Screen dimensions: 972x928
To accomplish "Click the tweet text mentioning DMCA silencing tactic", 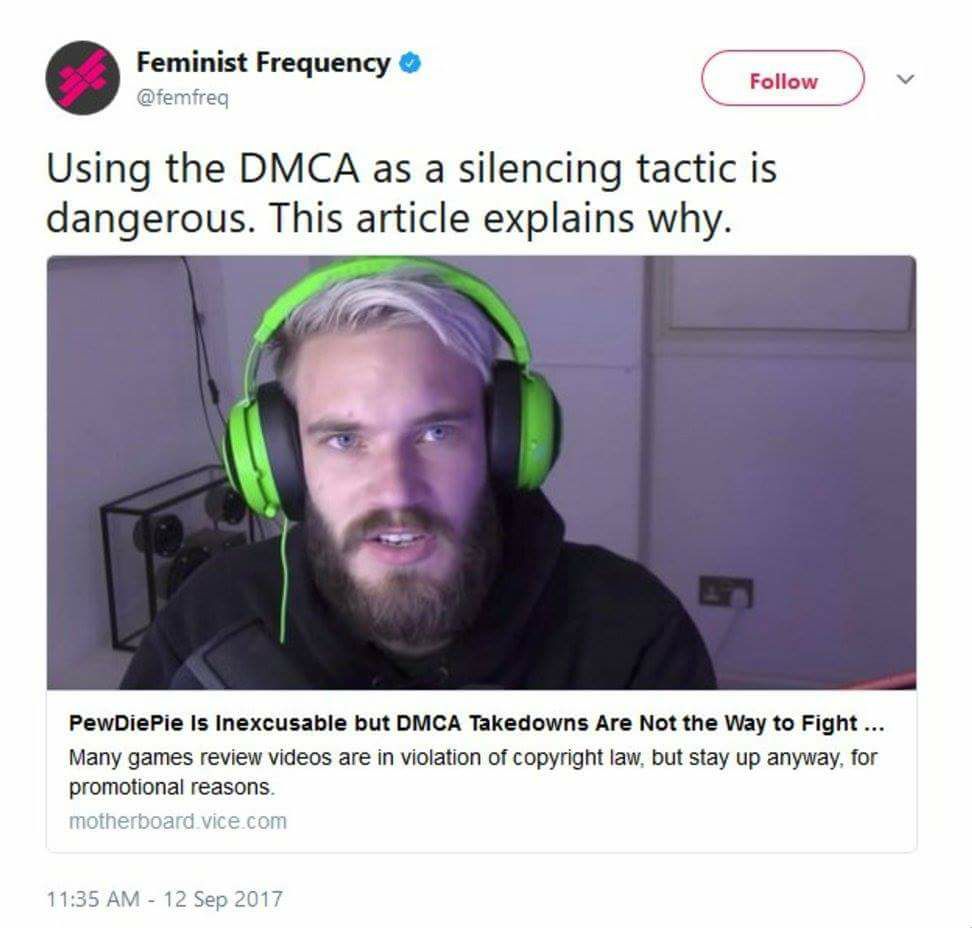I will point(411,193).
